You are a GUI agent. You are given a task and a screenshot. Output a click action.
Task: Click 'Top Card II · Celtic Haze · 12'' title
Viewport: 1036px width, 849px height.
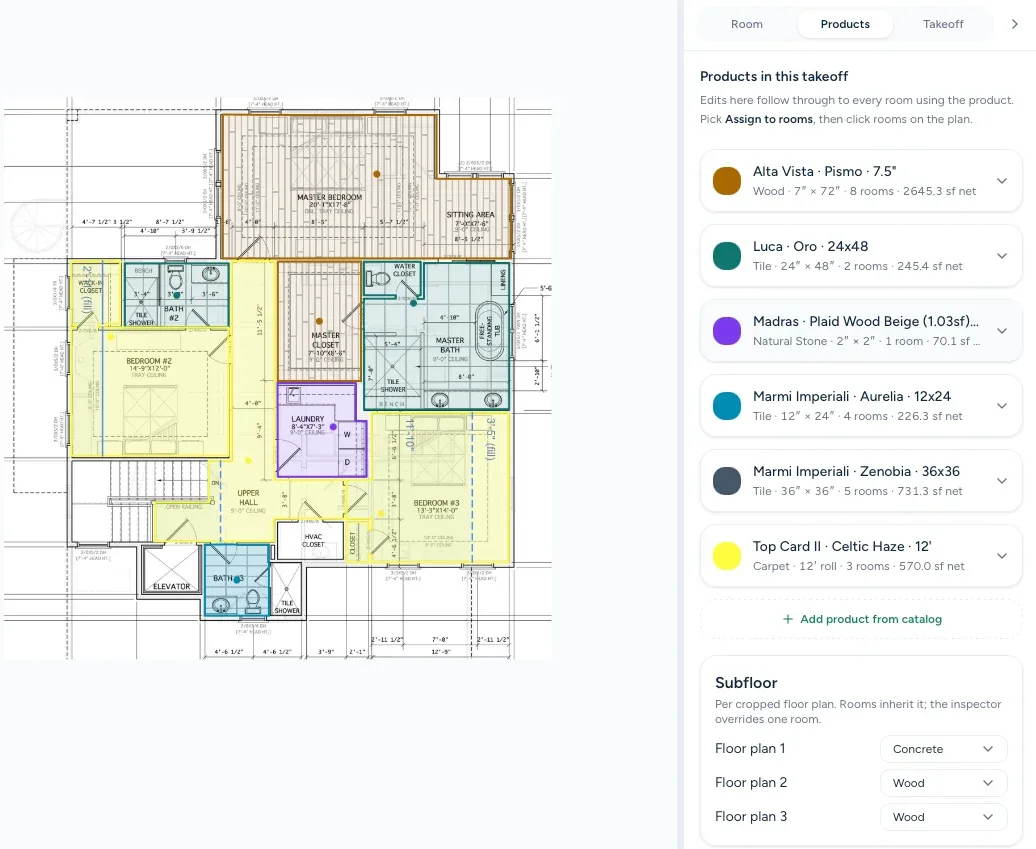pyautogui.click(x=842, y=546)
